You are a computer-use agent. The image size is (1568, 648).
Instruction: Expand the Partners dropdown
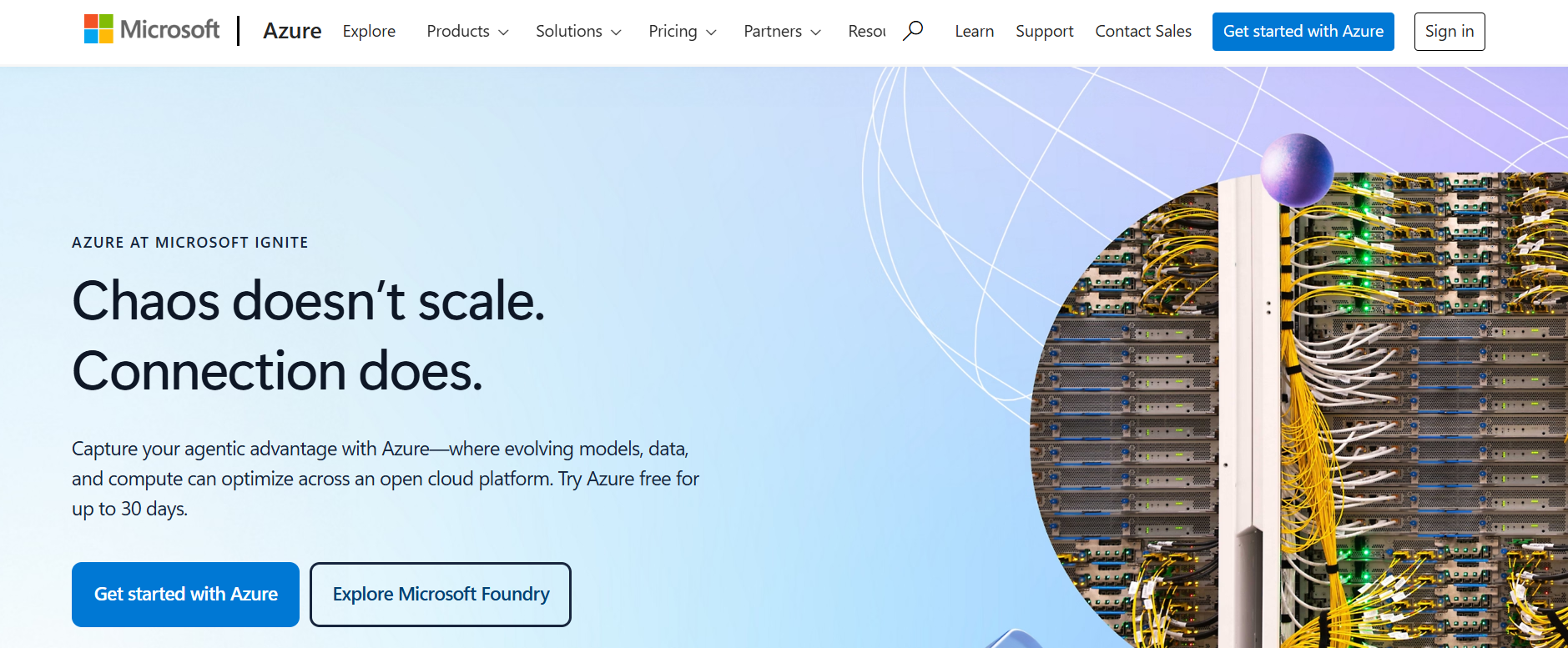click(x=782, y=31)
